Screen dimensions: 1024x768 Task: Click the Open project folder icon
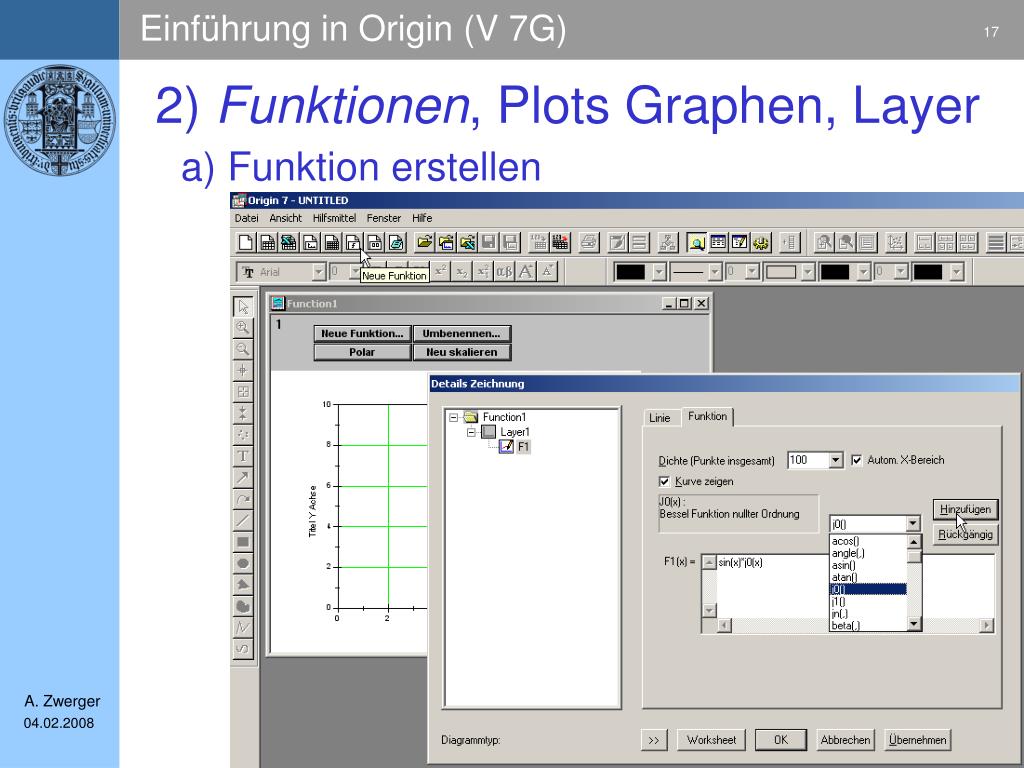point(424,243)
